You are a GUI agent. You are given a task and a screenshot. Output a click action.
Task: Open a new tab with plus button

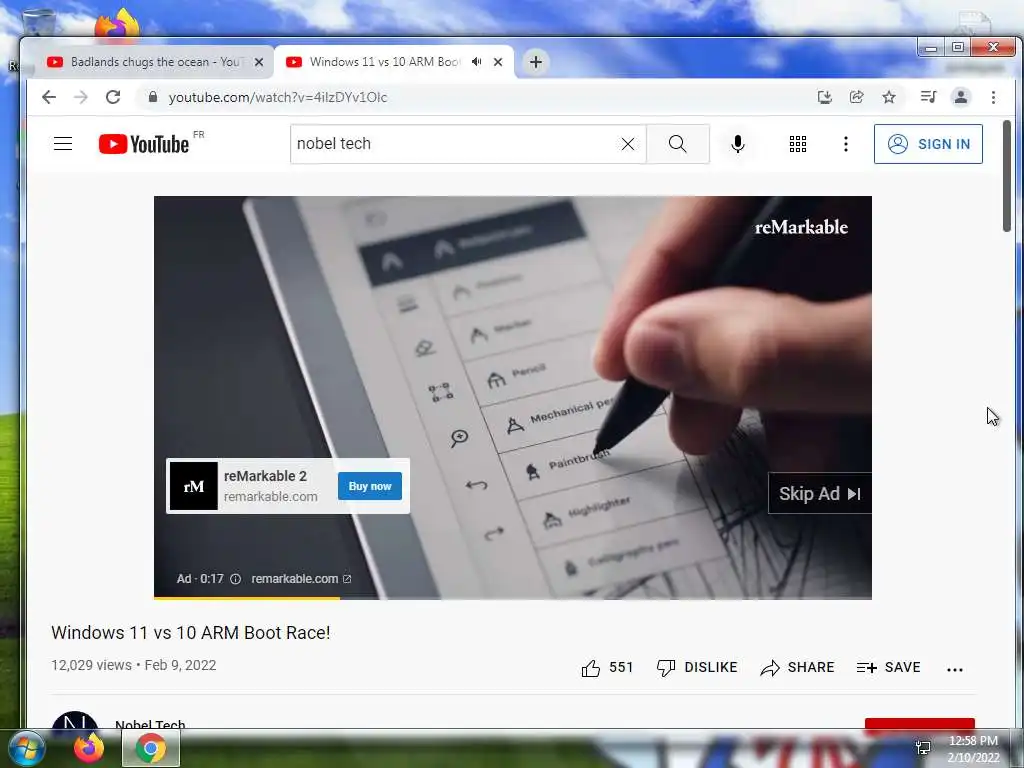536,62
